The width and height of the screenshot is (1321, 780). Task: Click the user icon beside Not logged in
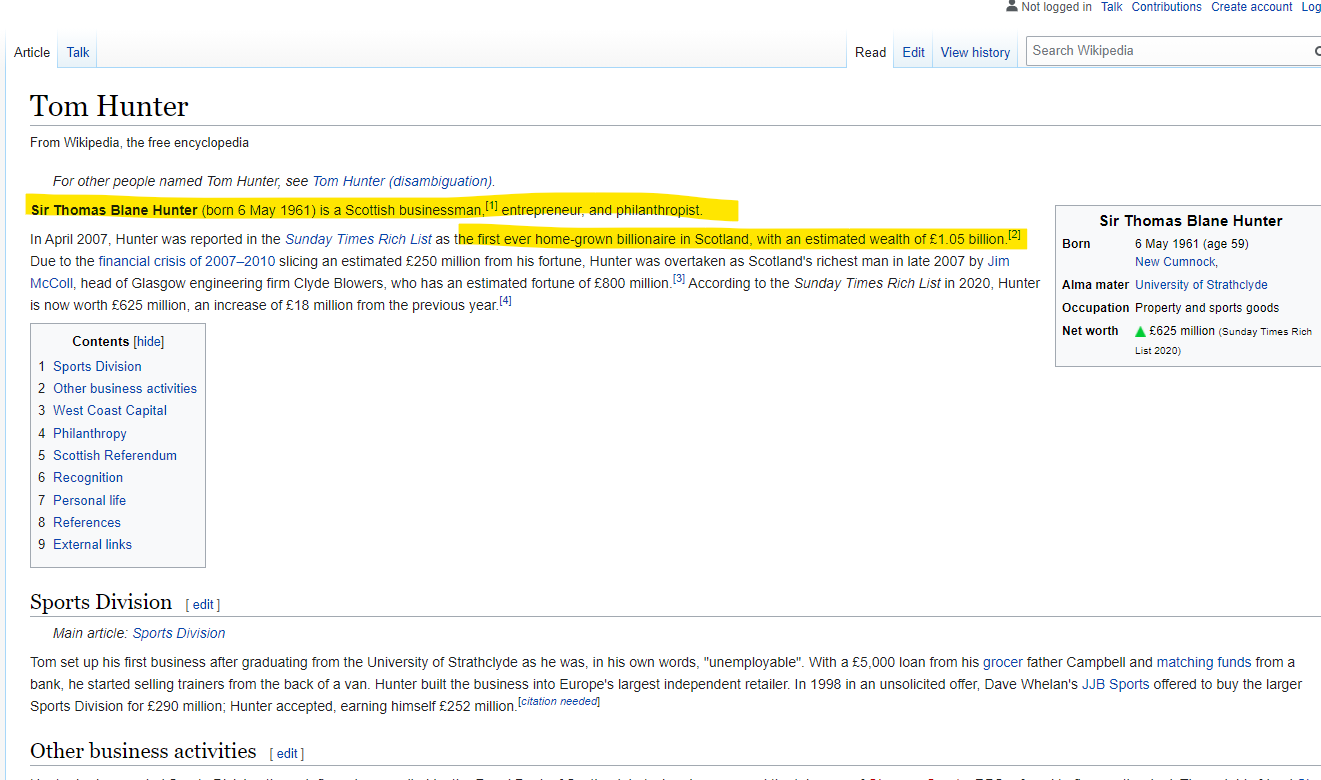[x=1012, y=6]
